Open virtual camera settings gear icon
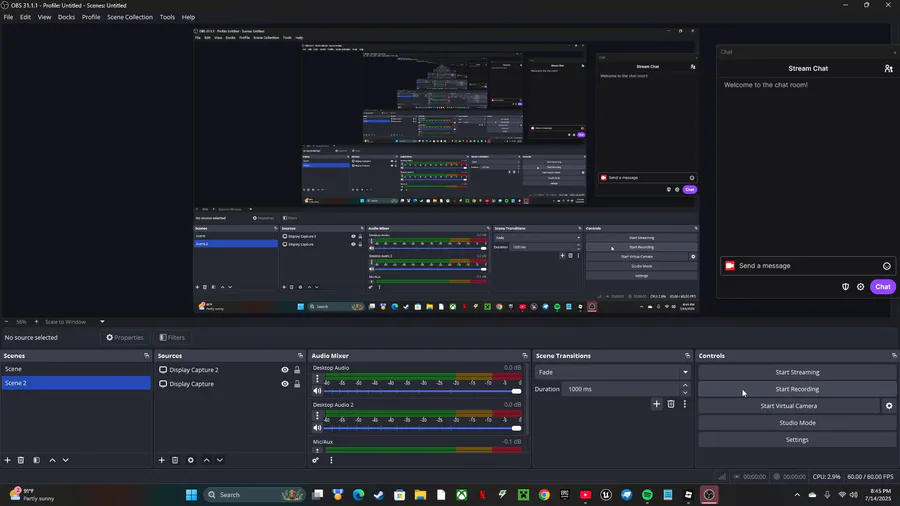This screenshot has height=506, width=900. 889,406
